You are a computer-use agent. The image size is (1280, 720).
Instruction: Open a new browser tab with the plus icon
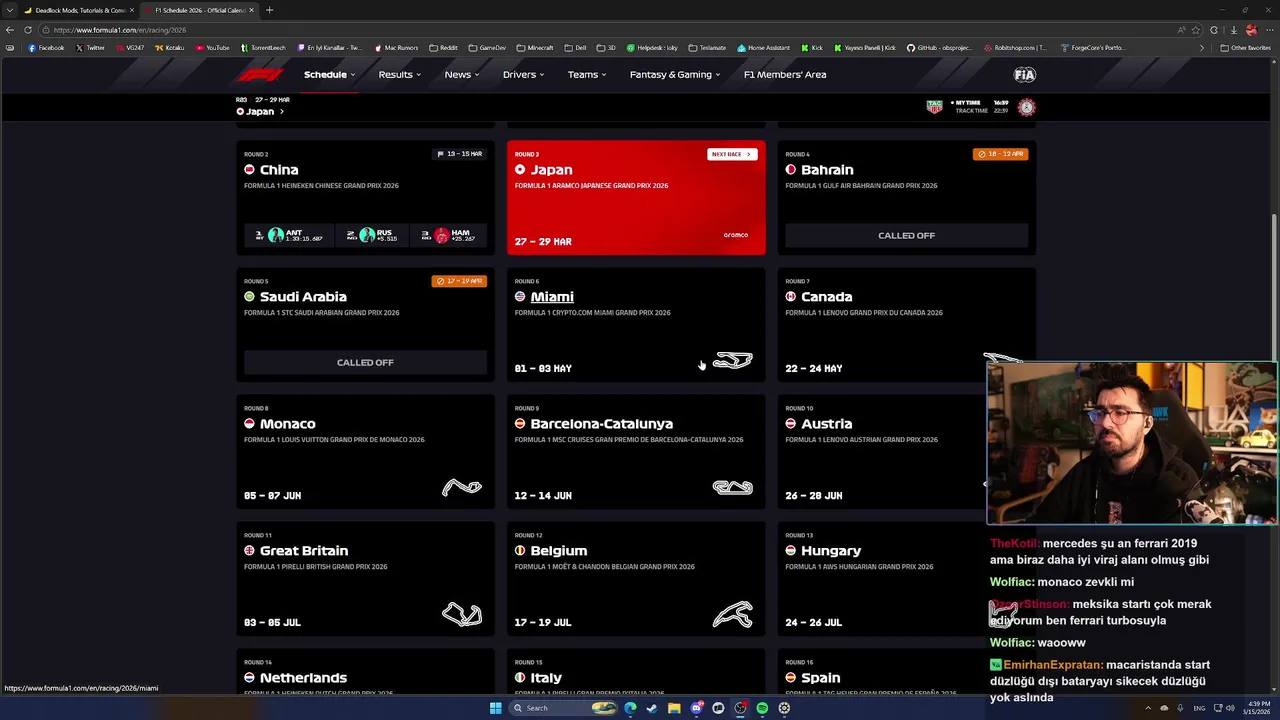coord(269,10)
